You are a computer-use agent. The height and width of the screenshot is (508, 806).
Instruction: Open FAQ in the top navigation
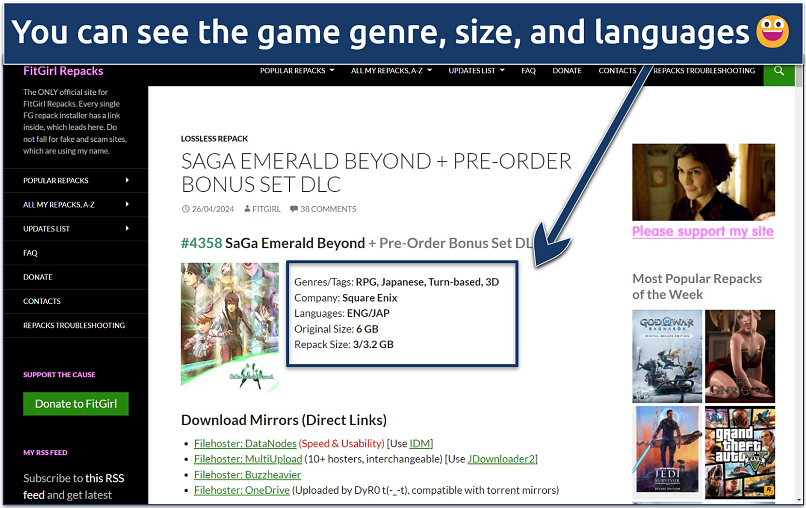[528, 70]
